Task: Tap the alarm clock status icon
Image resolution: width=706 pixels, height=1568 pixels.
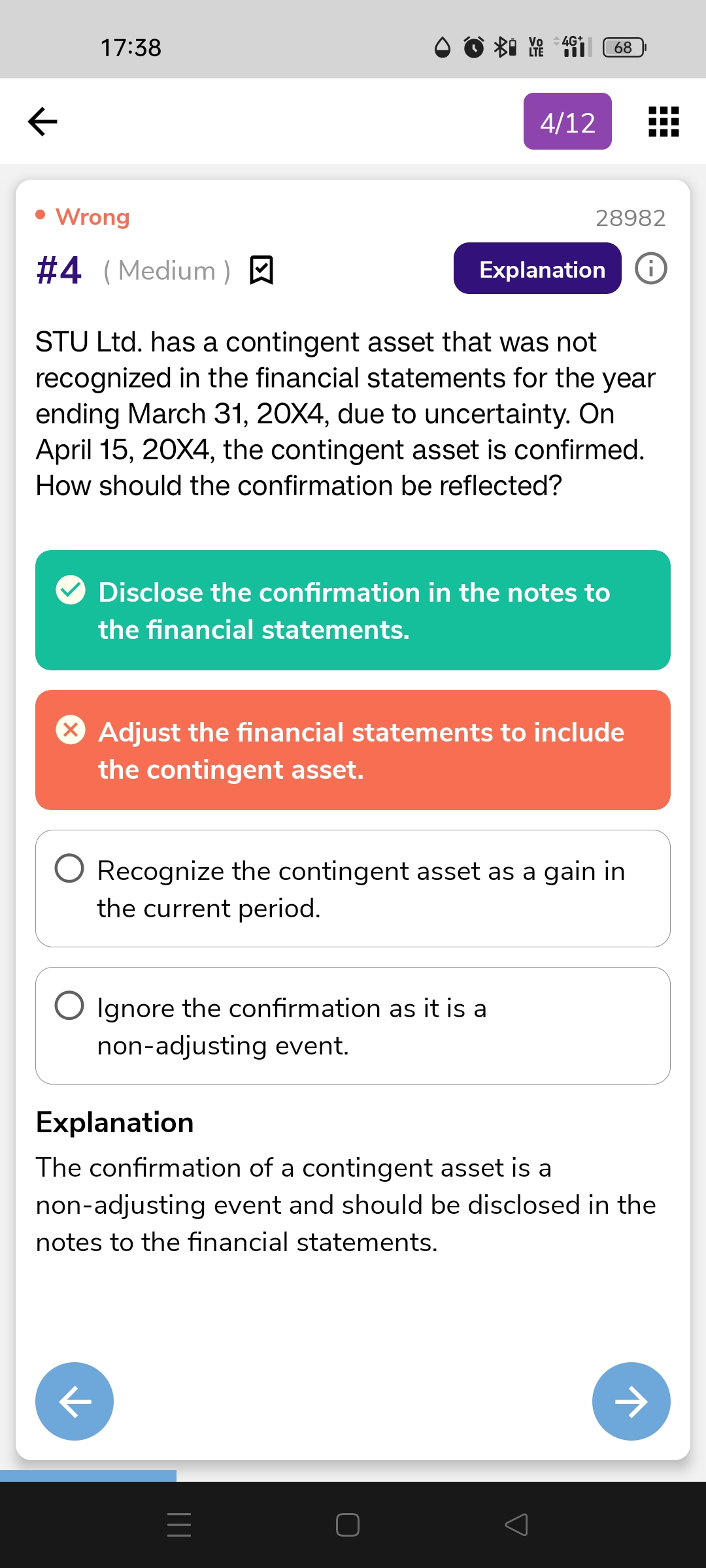Action: tap(474, 47)
